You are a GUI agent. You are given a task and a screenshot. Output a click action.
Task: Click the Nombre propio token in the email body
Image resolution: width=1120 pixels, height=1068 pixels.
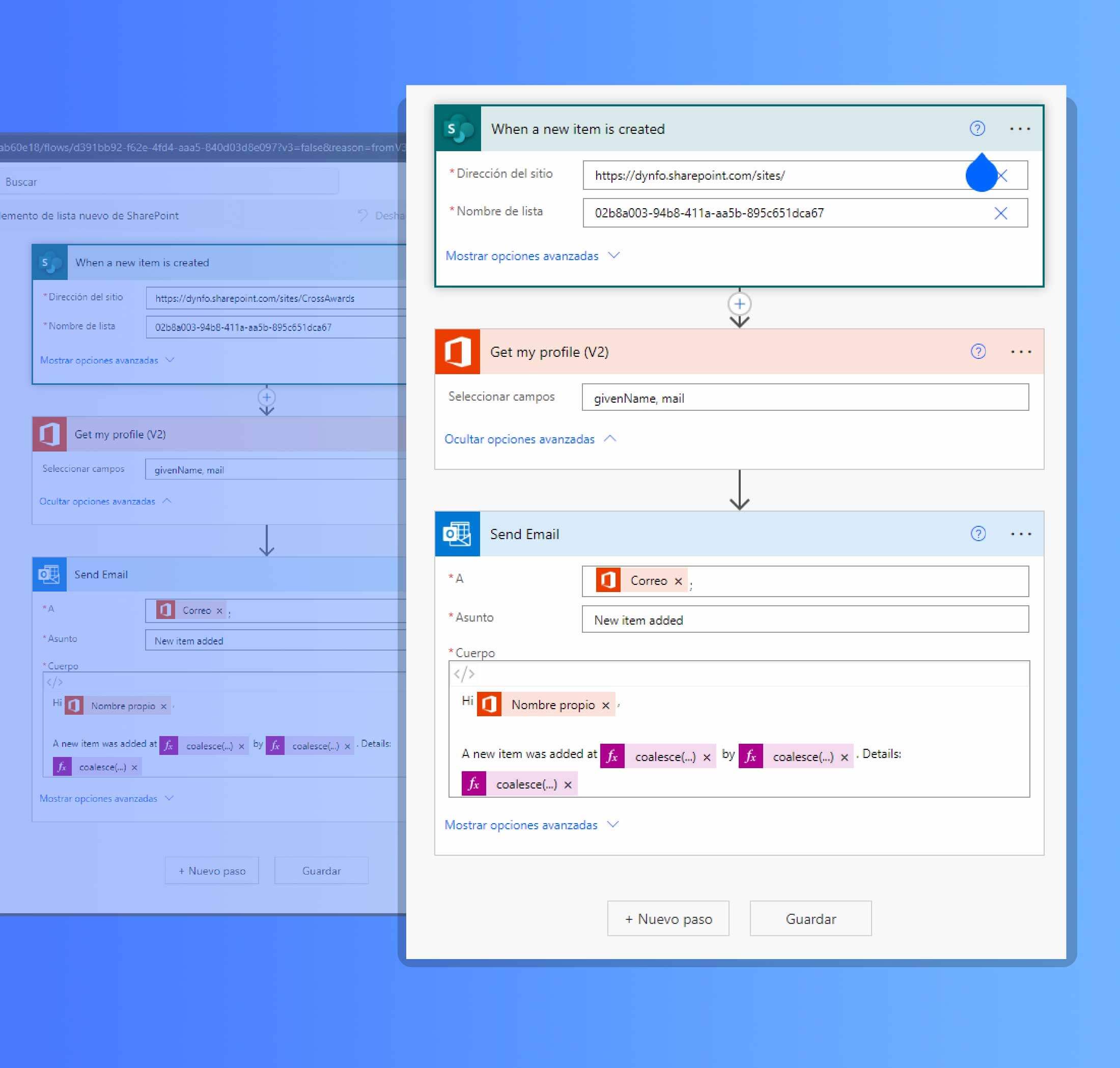click(547, 705)
